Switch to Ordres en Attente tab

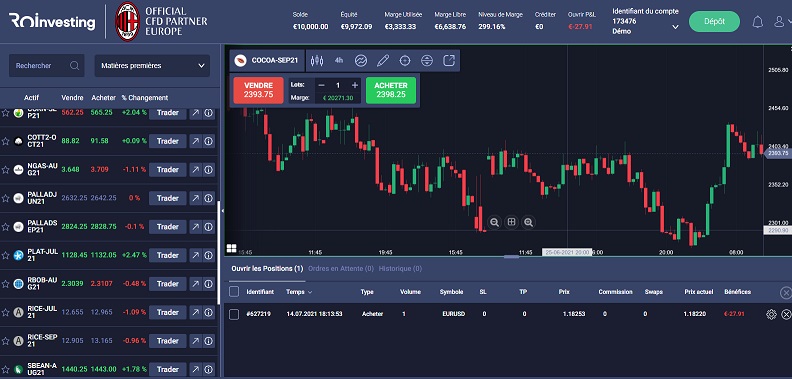(341, 269)
